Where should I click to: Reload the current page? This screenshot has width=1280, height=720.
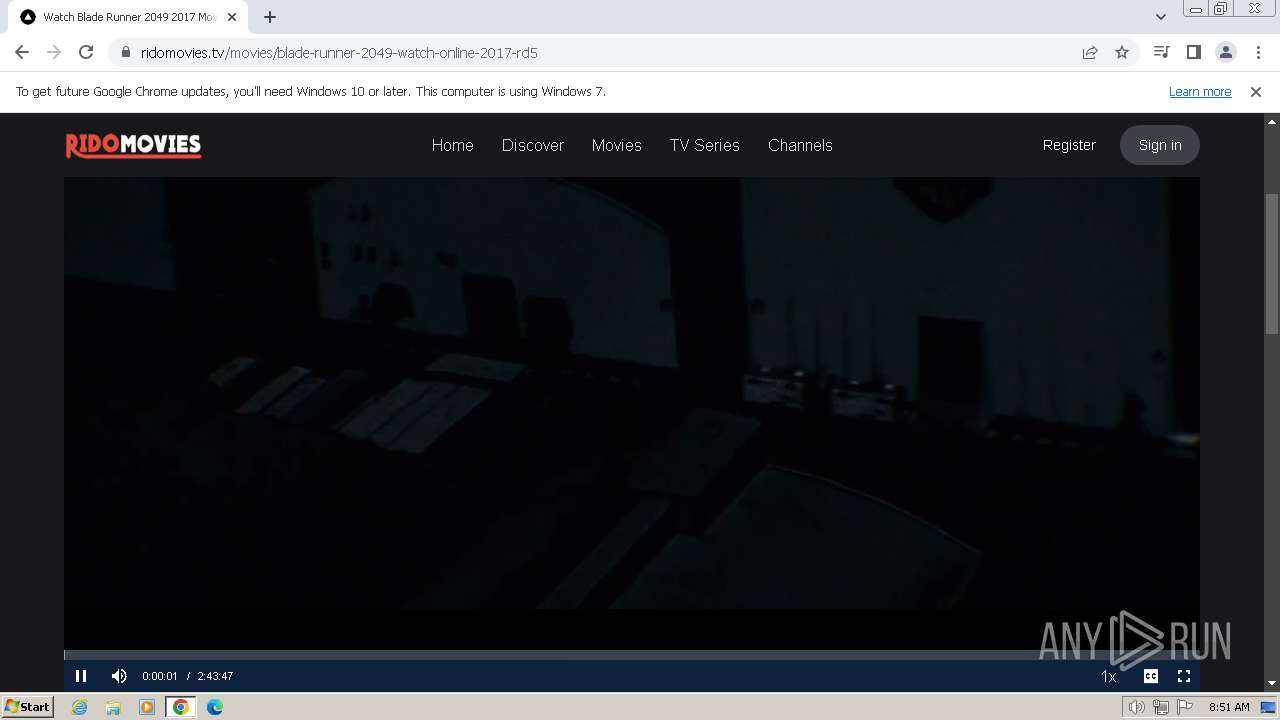pyautogui.click(x=86, y=52)
